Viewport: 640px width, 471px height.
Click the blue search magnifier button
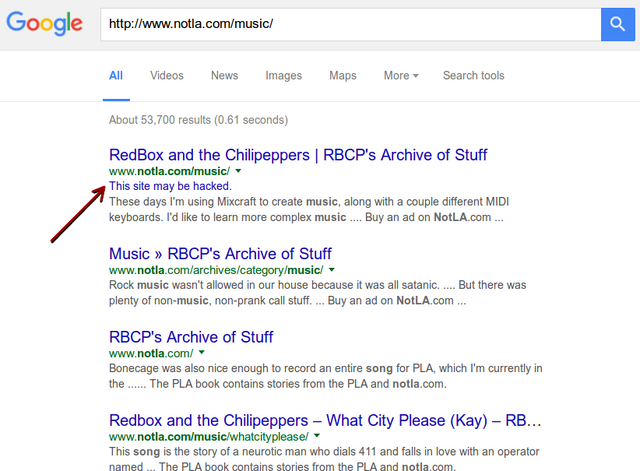(x=618, y=24)
